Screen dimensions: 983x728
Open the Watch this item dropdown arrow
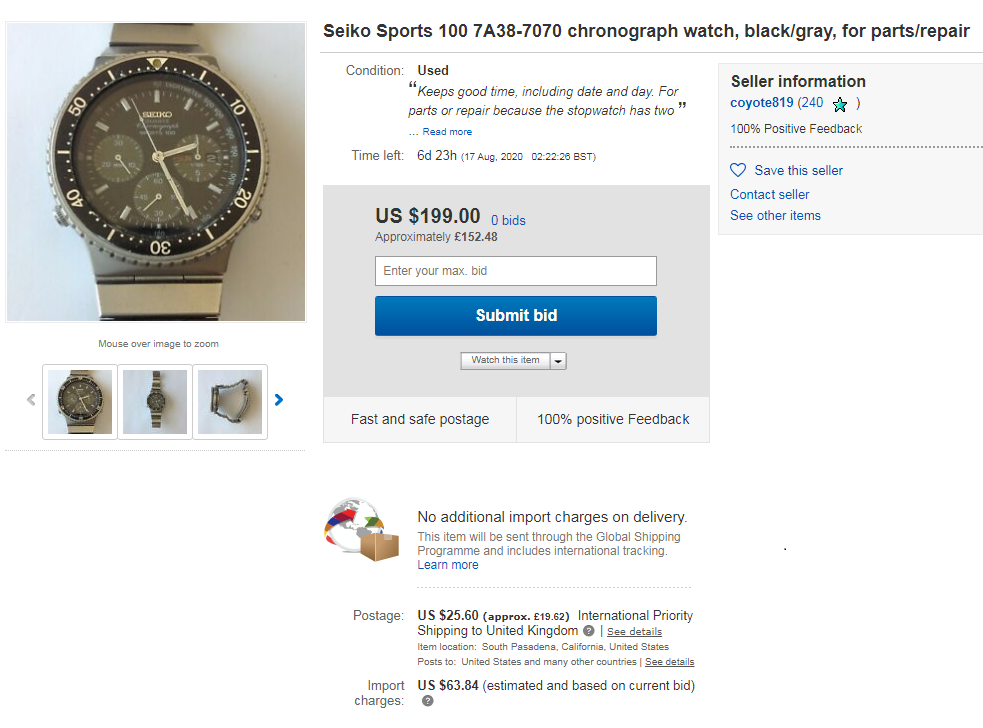[558, 361]
